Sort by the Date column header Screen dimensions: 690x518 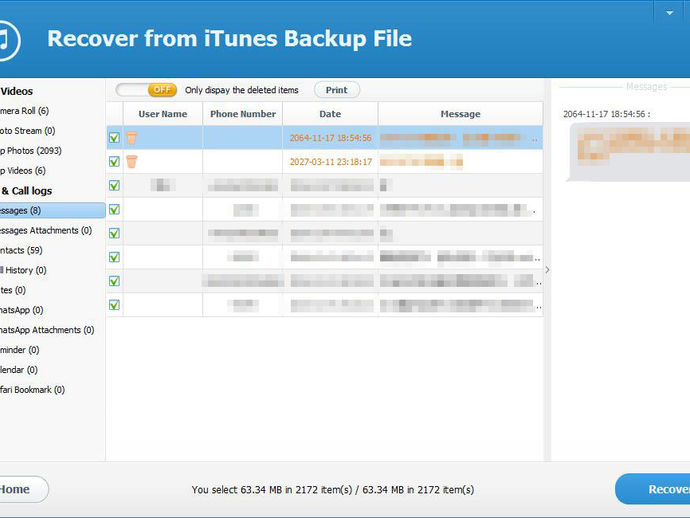[x=330, y=114]
